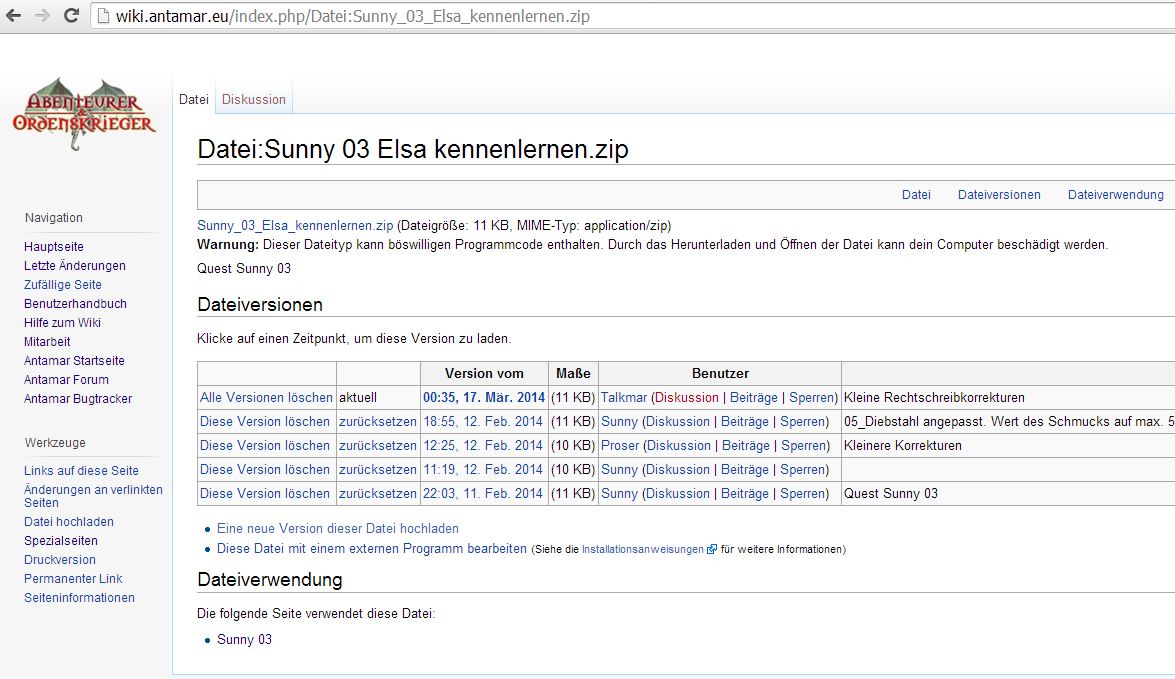The width and height of the screenshot is (1175, 679).
Task: Click the browser forward arrow
Action: pyautogui.click(x=42, y=16)
